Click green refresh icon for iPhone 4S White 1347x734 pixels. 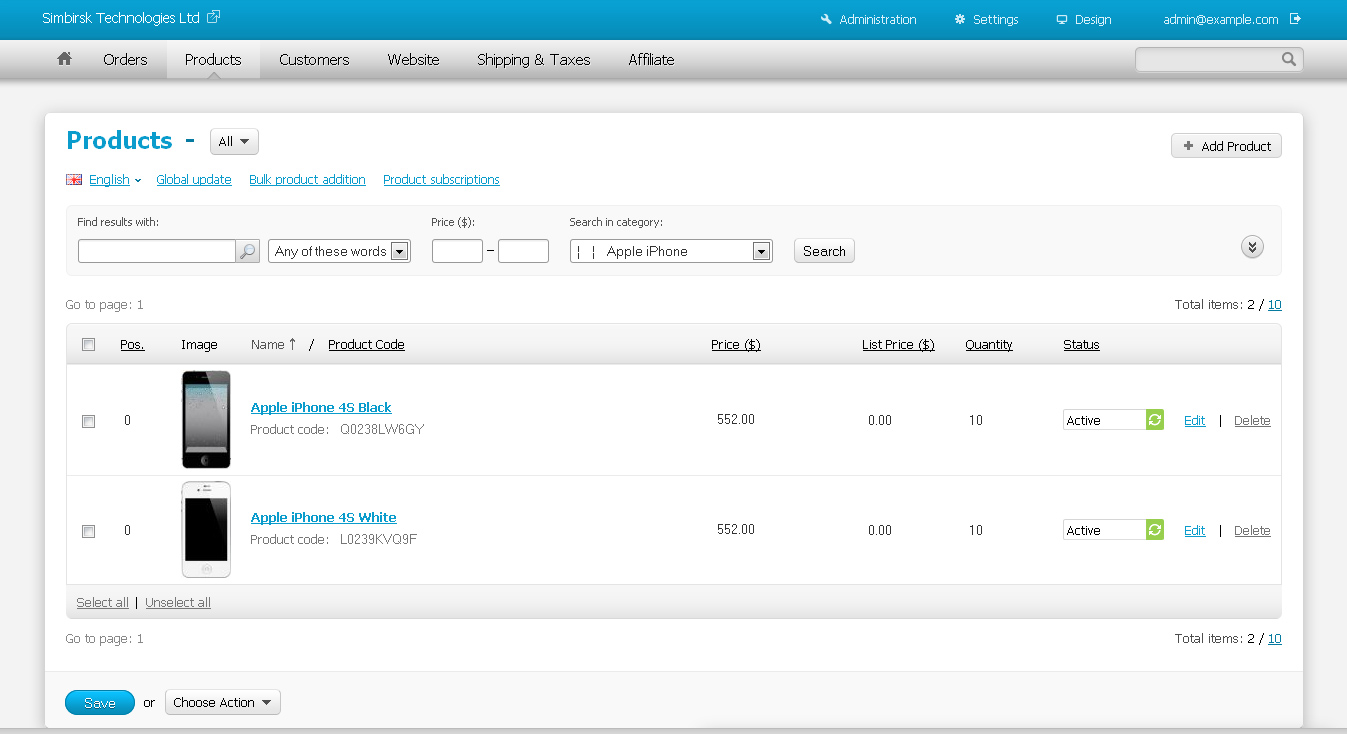pyautogui.click(x=1155, y=530)
